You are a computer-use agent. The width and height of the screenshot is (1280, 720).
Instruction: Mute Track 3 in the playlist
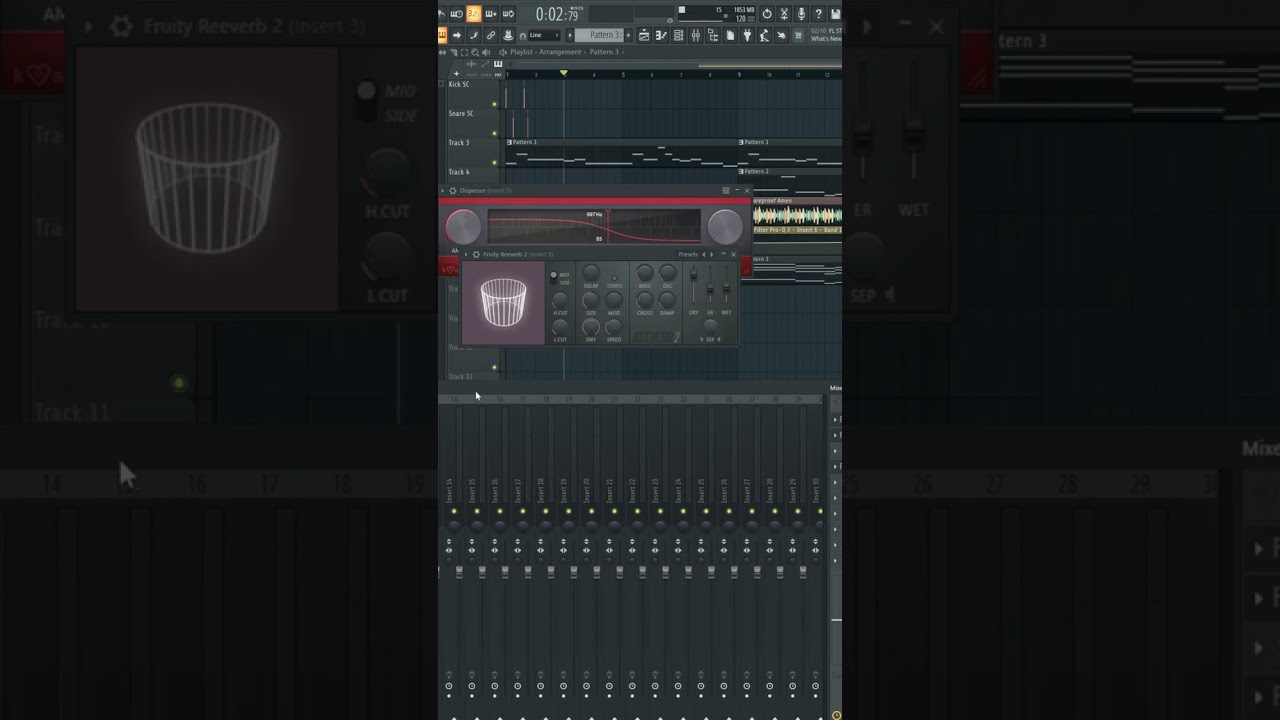(x=495, y=162)
